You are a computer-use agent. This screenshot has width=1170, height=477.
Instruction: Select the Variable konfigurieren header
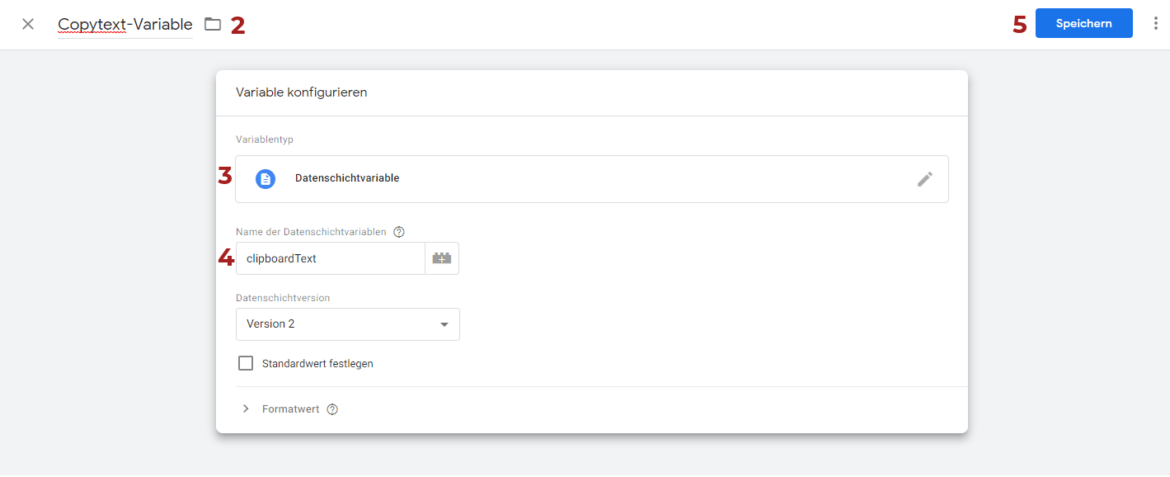[x=301, y=93]
